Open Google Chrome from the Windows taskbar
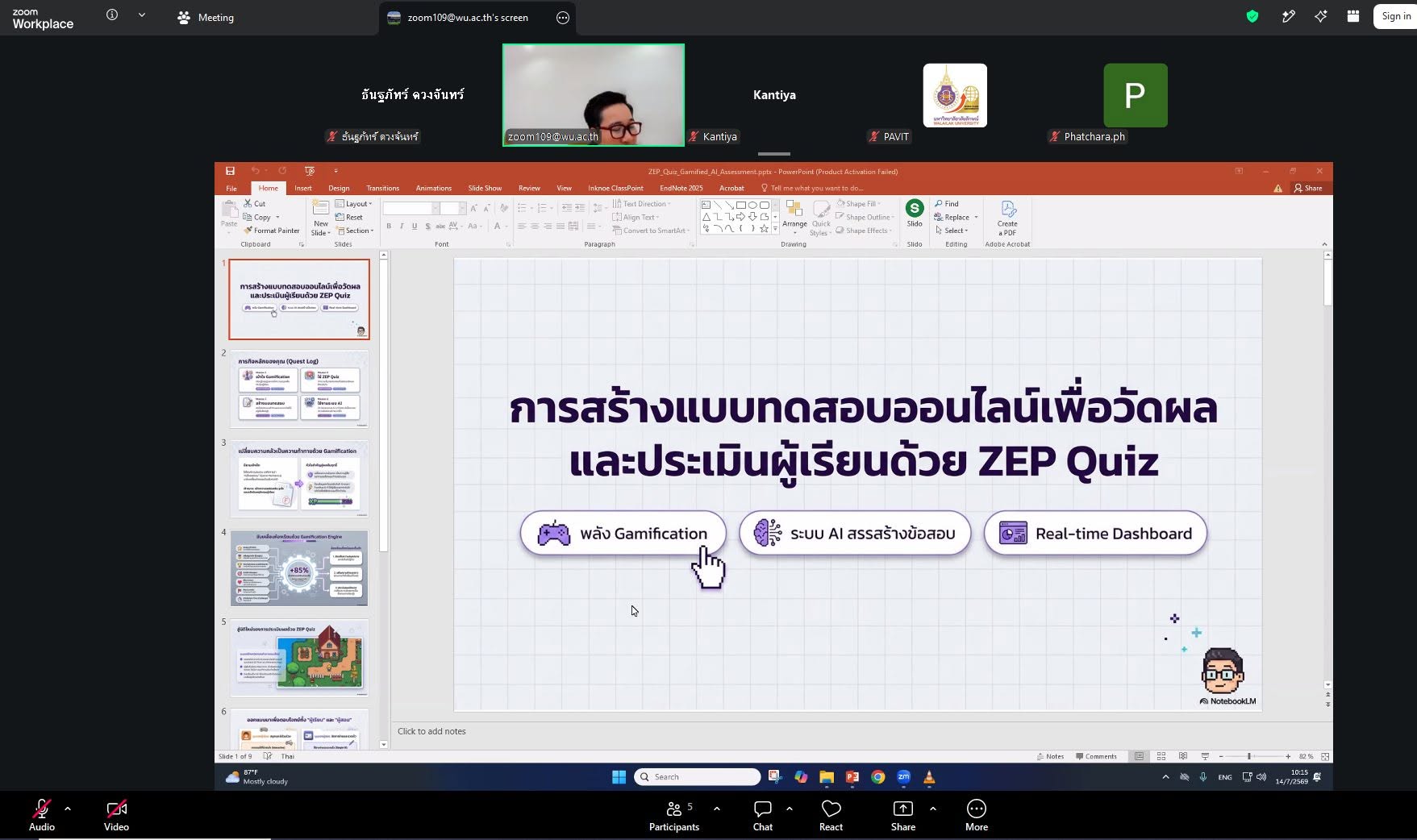The width and height of the screenshot is (1417, 840). click(x=877, y=777)
